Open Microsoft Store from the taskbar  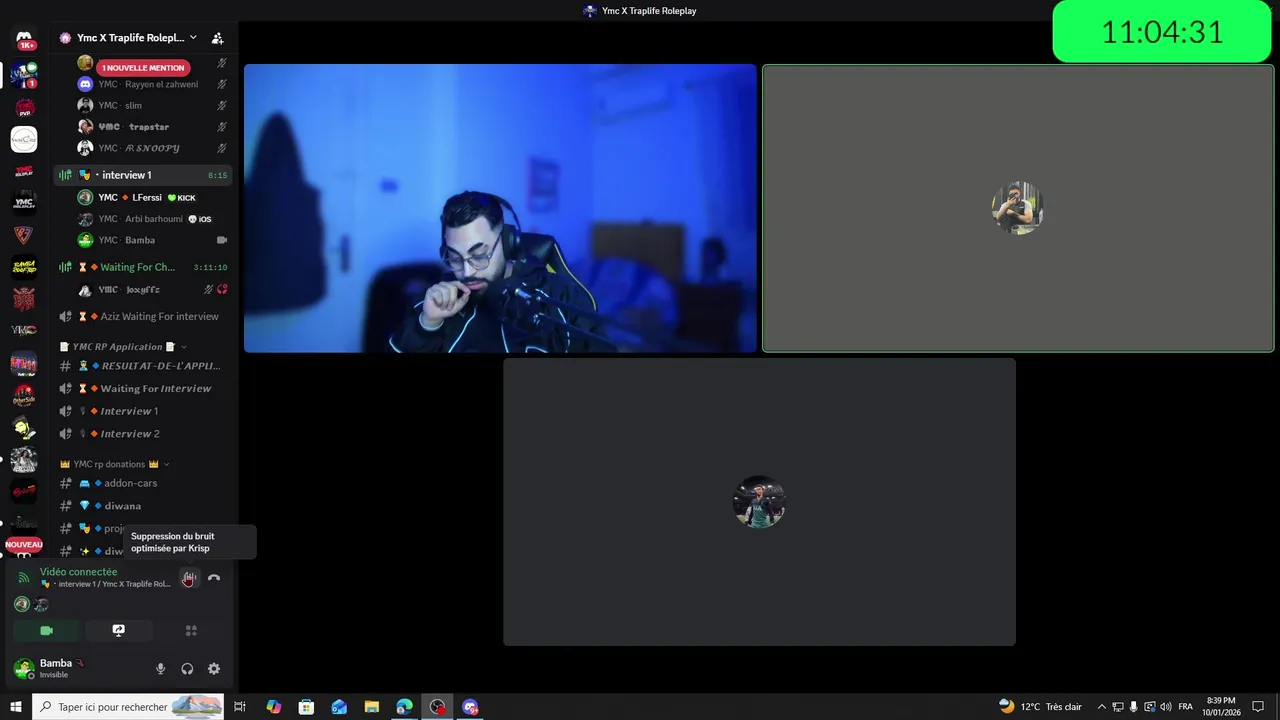(x=306, y=707)
